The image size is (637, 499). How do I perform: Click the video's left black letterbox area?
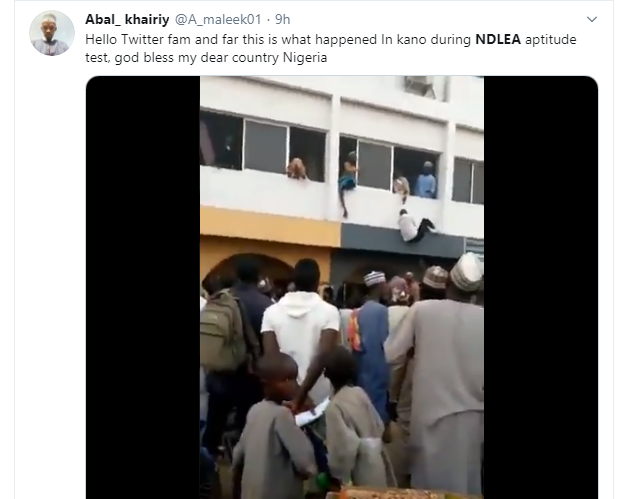tap(143, 287)
